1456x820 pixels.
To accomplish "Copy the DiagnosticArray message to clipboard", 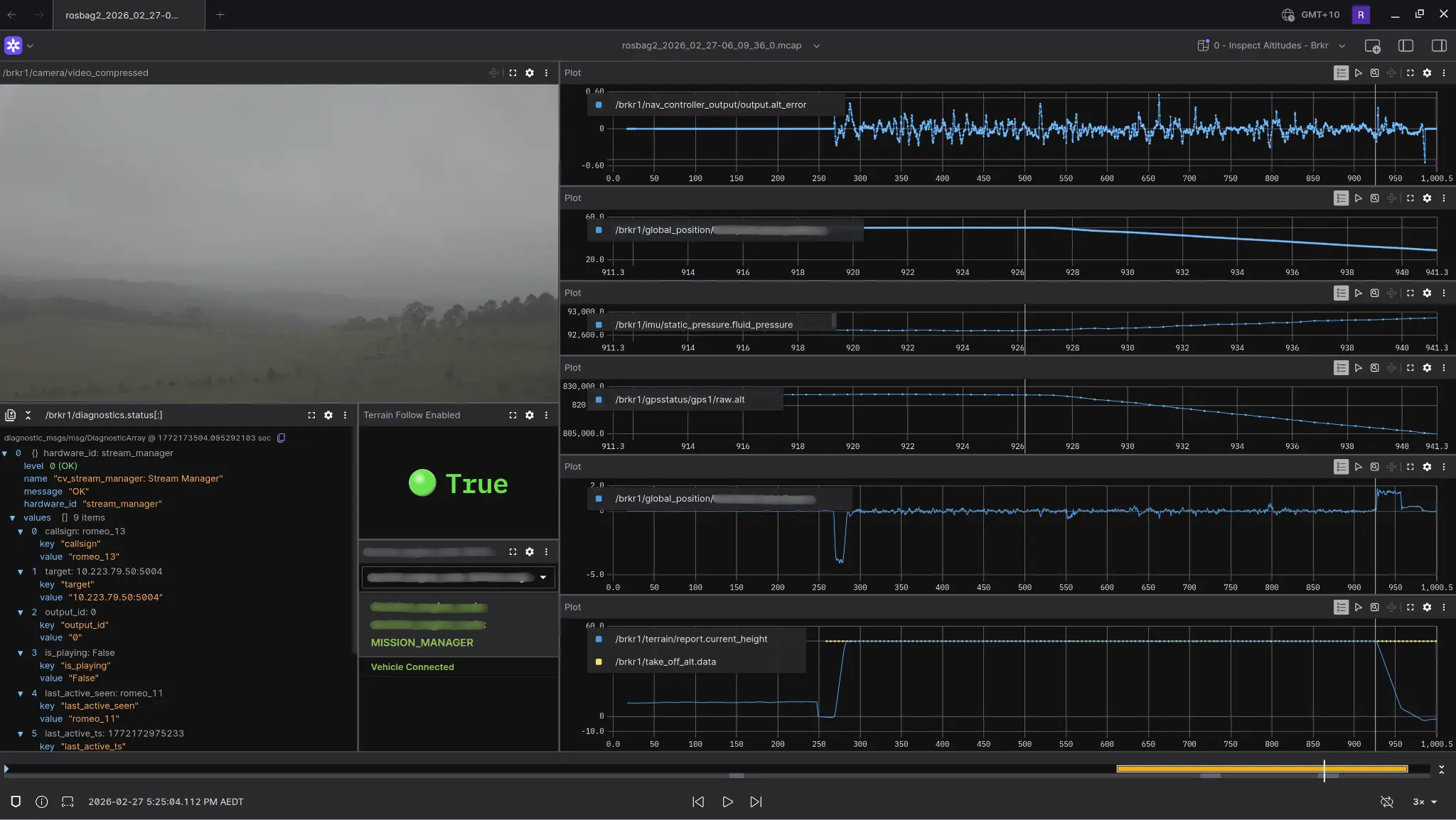I will (281, 438).
